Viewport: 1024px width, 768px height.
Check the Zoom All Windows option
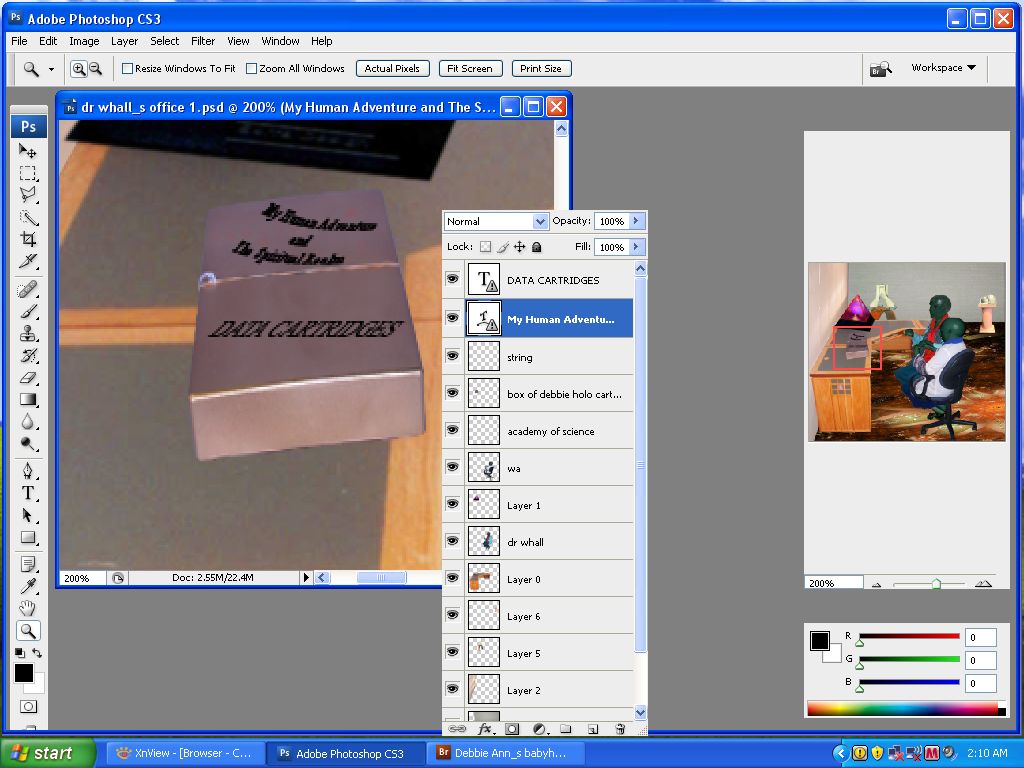click(252, 68)
